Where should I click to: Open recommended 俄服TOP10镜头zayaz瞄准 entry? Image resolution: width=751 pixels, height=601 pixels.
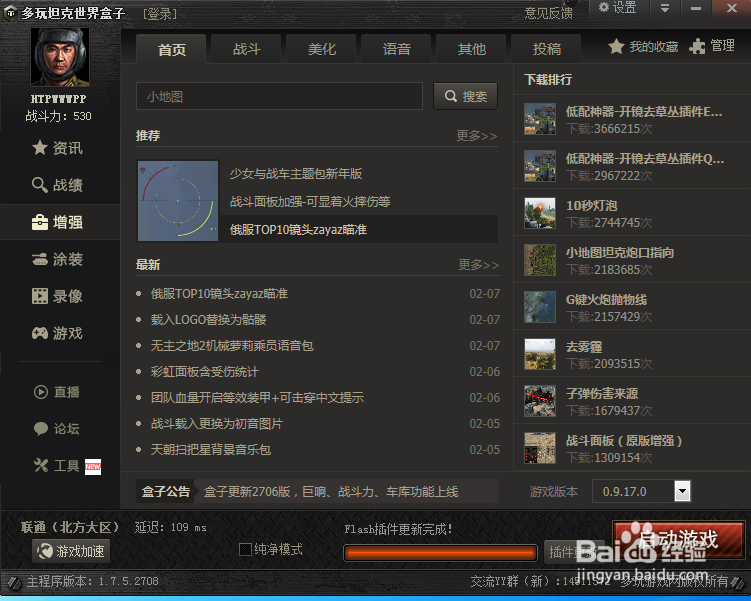click(x=298, y=229)
